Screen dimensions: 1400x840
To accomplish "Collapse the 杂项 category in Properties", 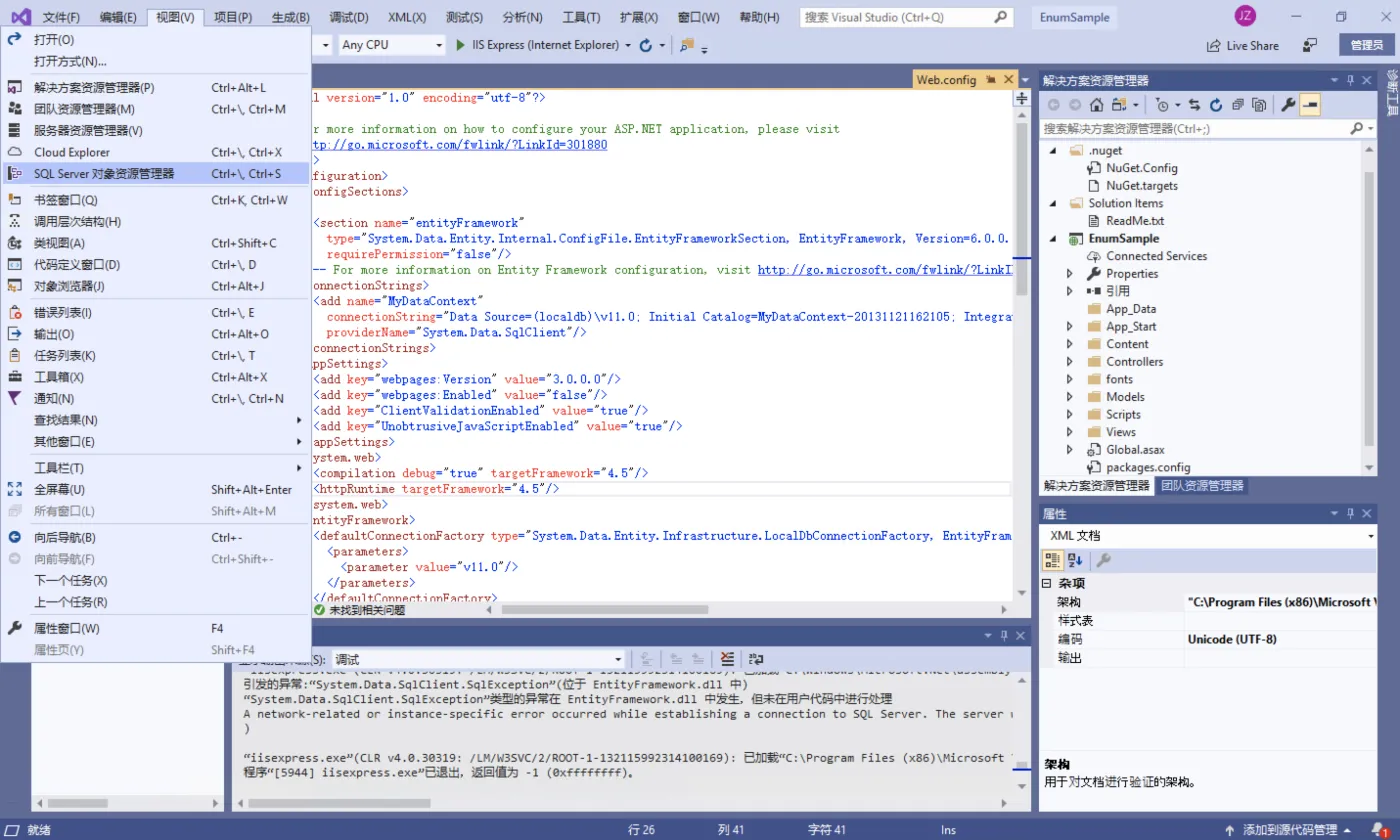I will (x=1046, y=583).
